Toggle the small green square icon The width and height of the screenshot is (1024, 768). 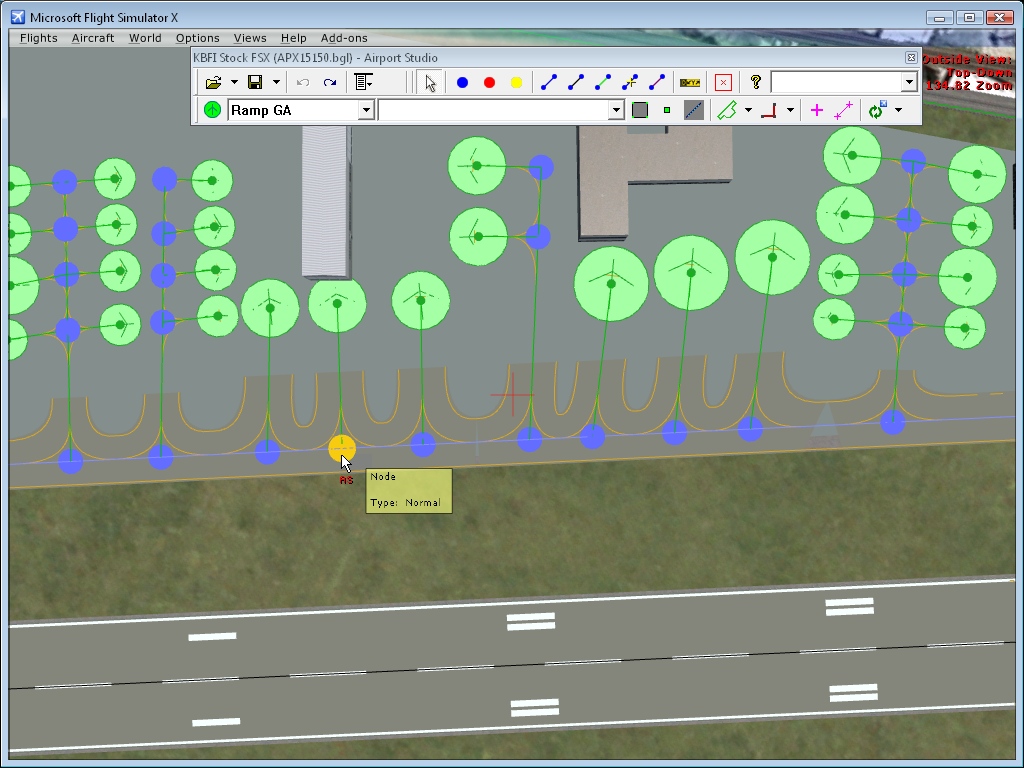tap(667, 110)
